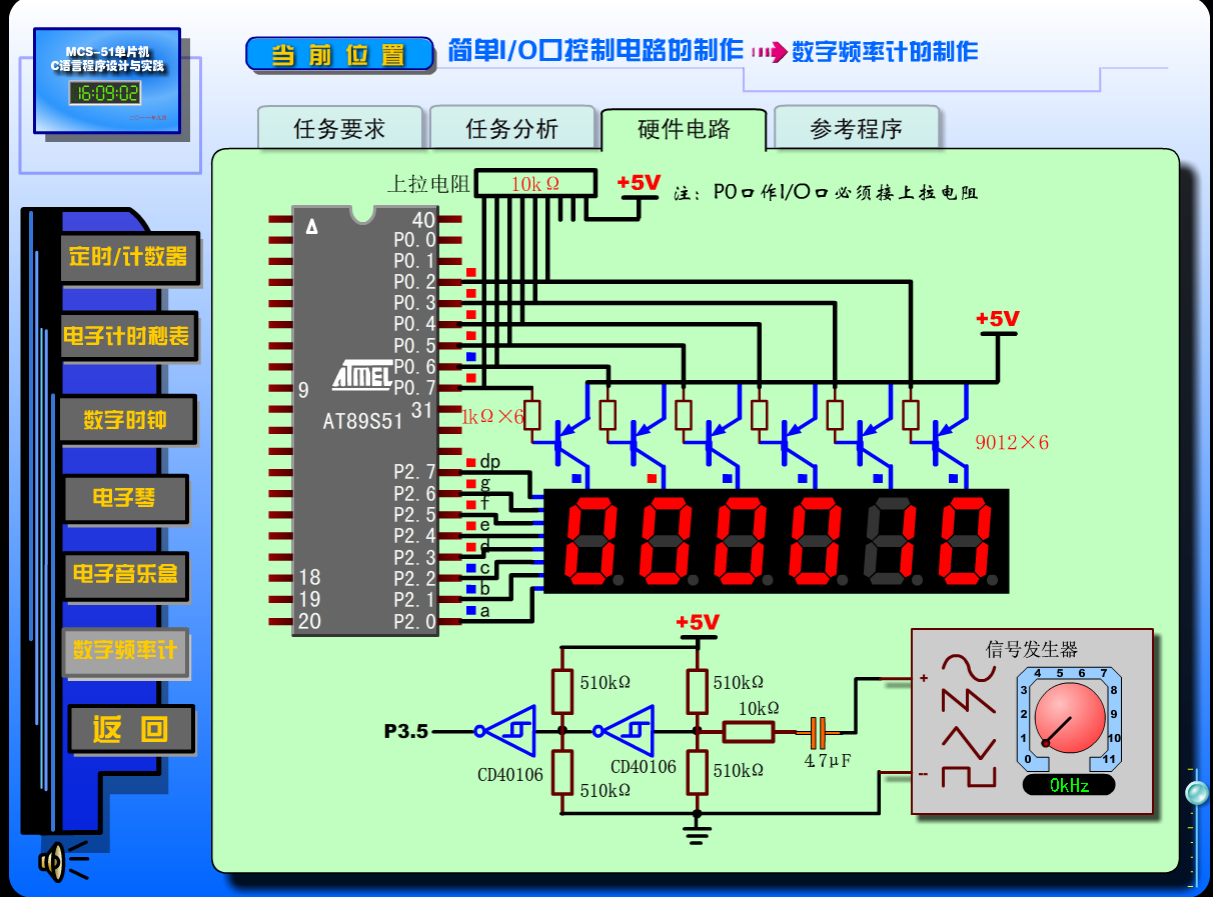Click number 5 on the knob scale
1214x897 pixels.
(x=1060, y=673)
